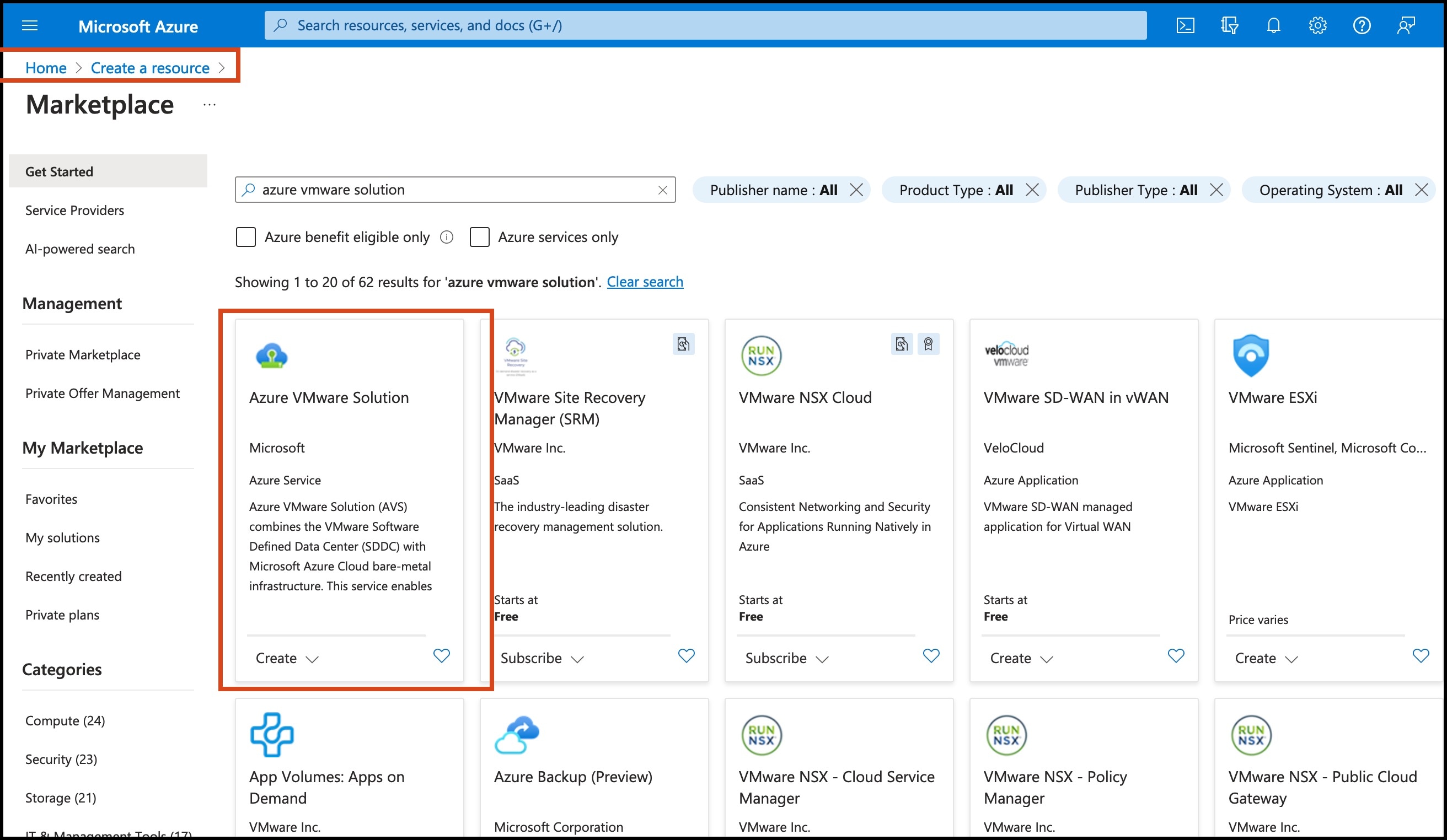Open the Publisher name All filter

(x=773, y=190)
